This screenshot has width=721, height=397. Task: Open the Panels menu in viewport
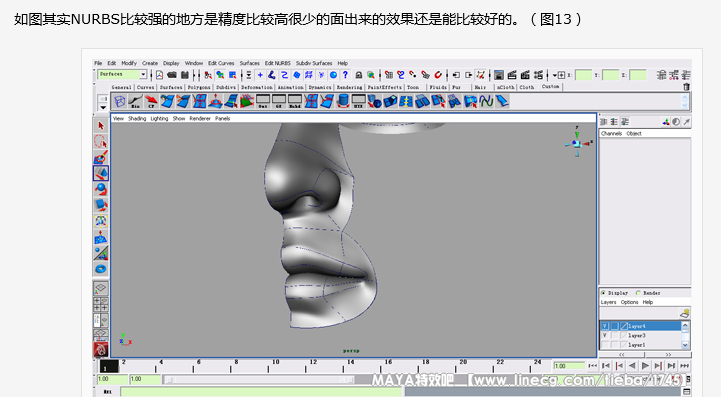point(223,118)
